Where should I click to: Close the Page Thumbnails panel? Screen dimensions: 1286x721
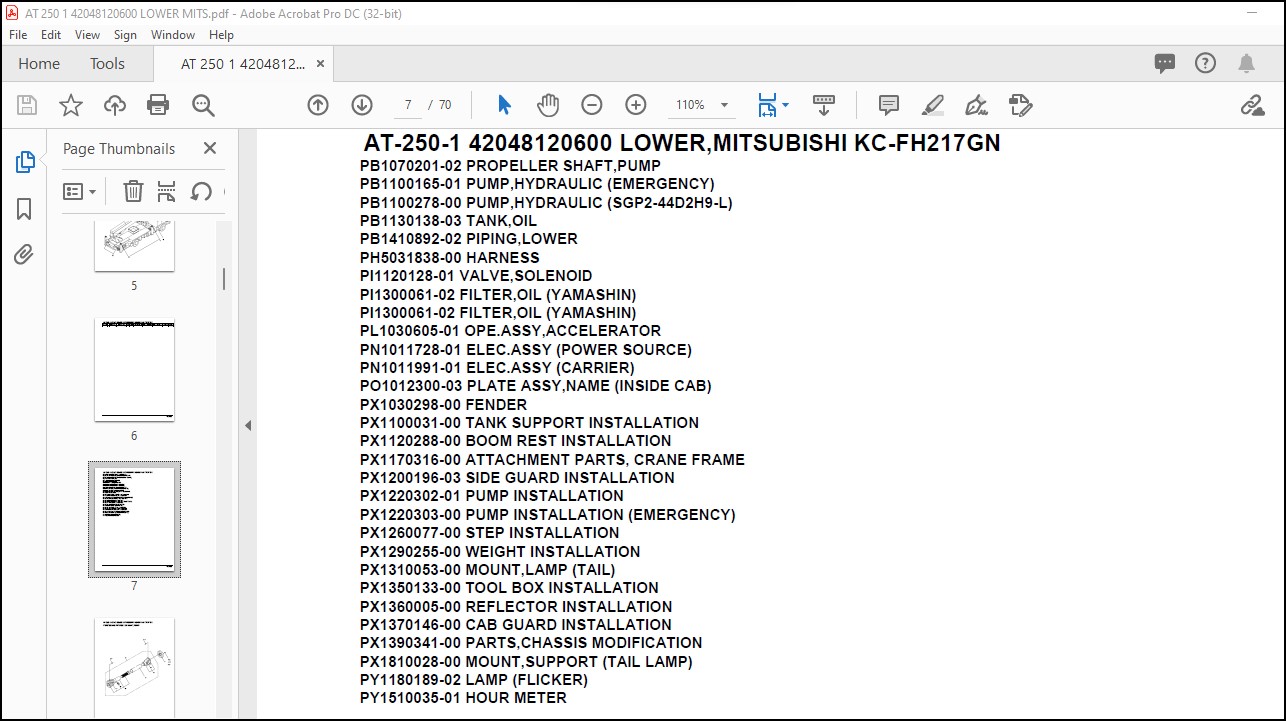coord(210,148)
